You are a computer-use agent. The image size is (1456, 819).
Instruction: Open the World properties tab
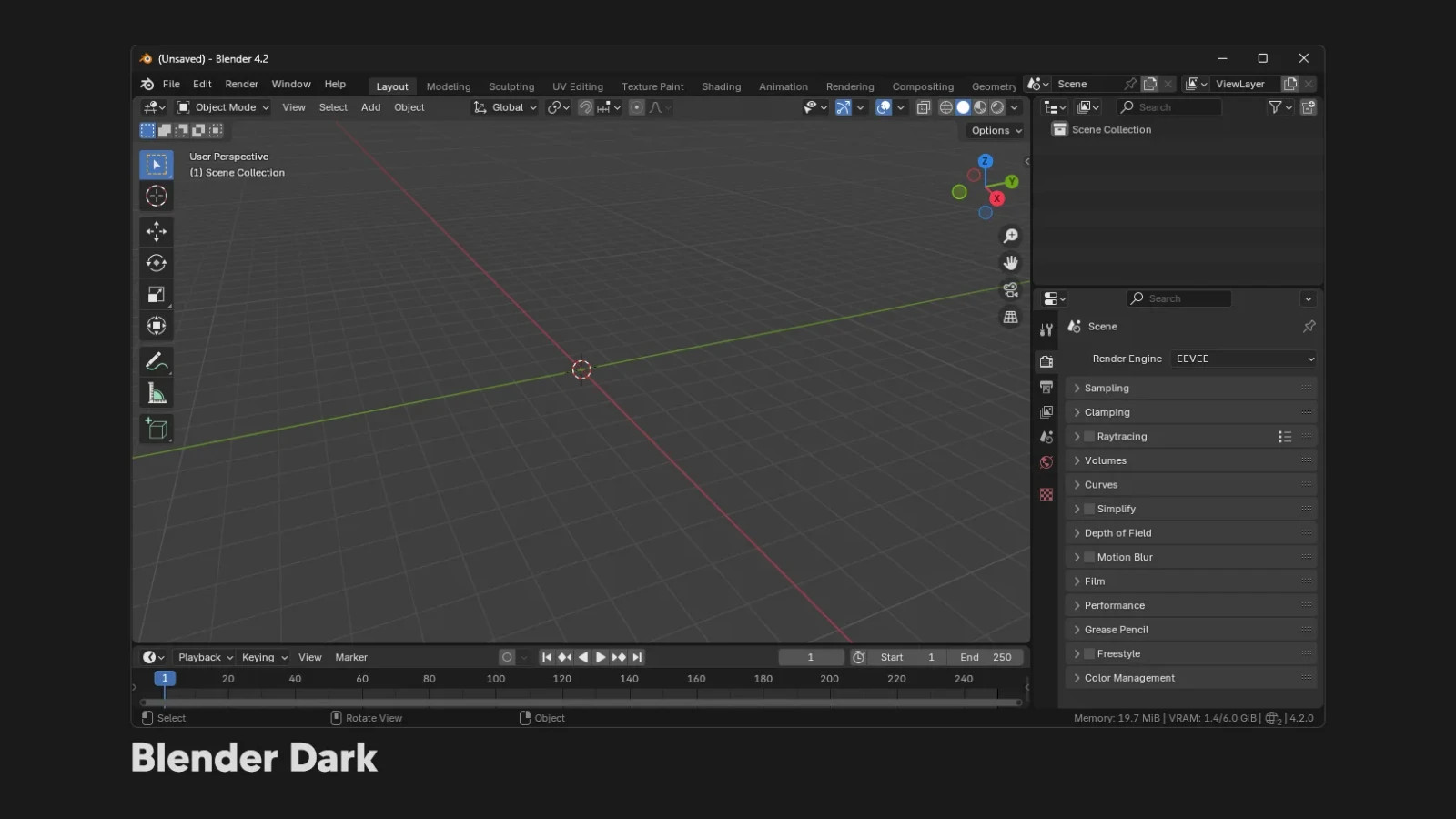coord(1046,462)
